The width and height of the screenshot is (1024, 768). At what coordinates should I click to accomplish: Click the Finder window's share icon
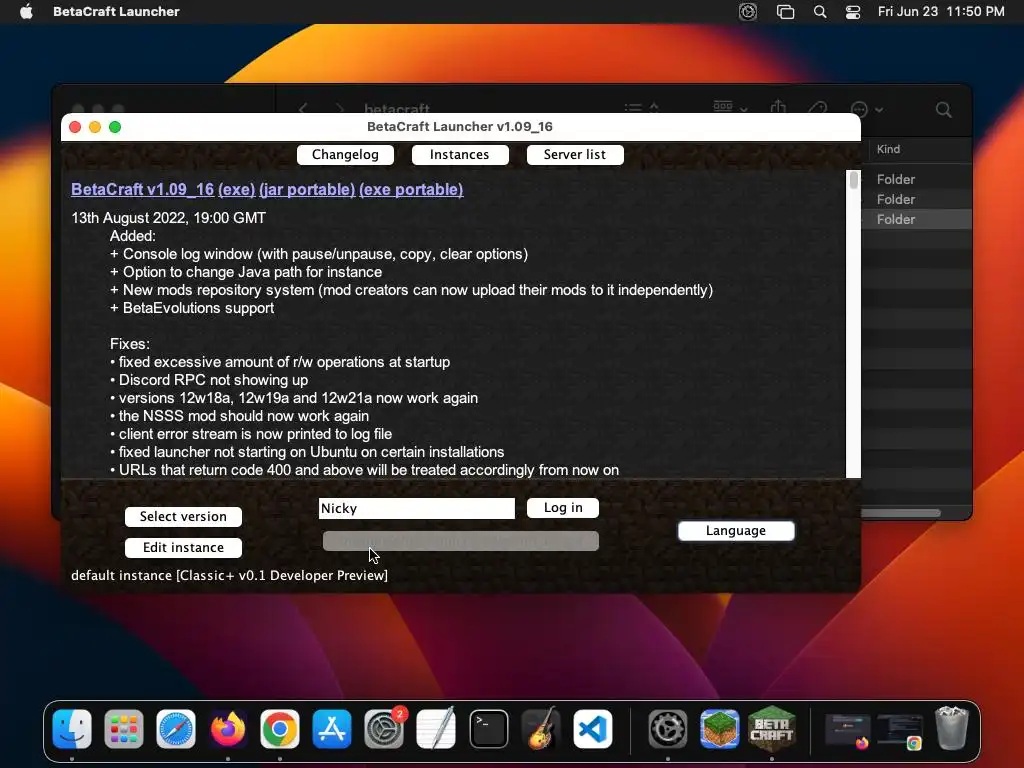[778, 106]
